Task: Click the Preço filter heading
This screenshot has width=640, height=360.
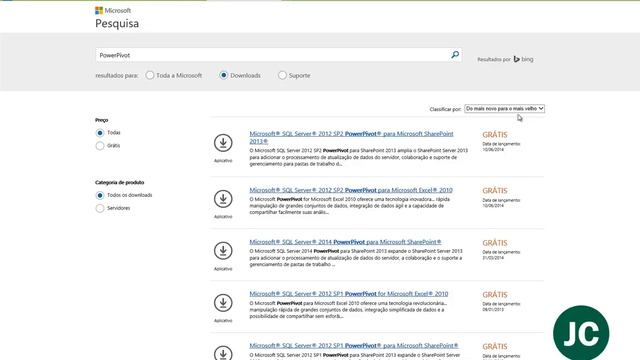Action: point(102,120)
